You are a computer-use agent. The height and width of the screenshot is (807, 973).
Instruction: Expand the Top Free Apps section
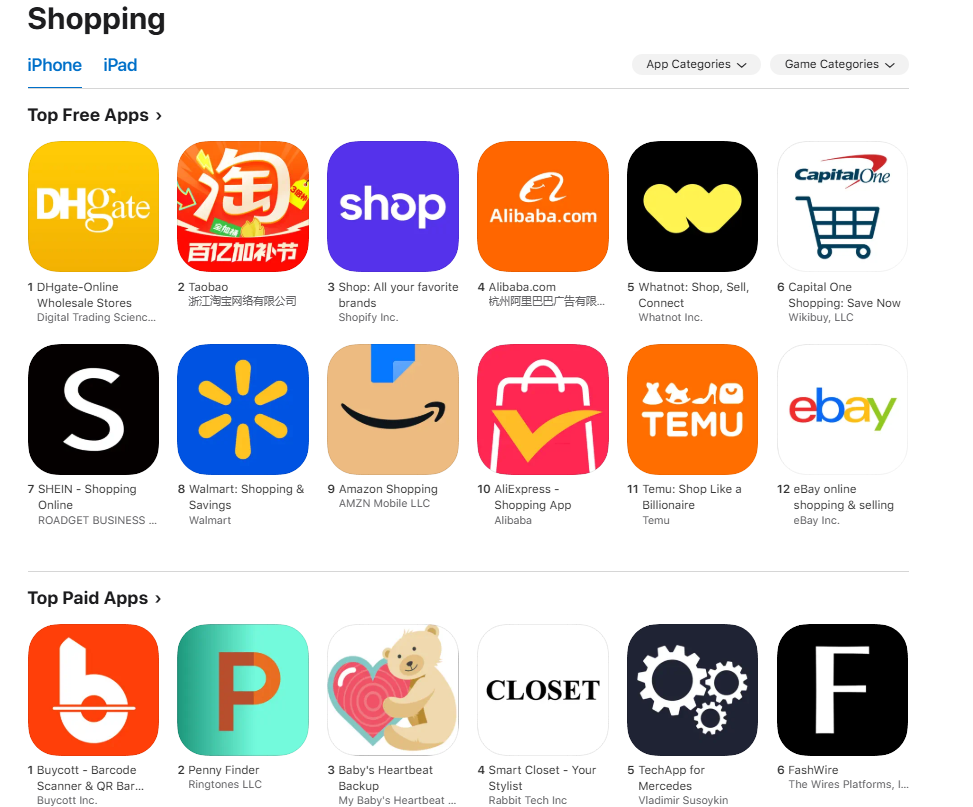[x=94, y=115]
